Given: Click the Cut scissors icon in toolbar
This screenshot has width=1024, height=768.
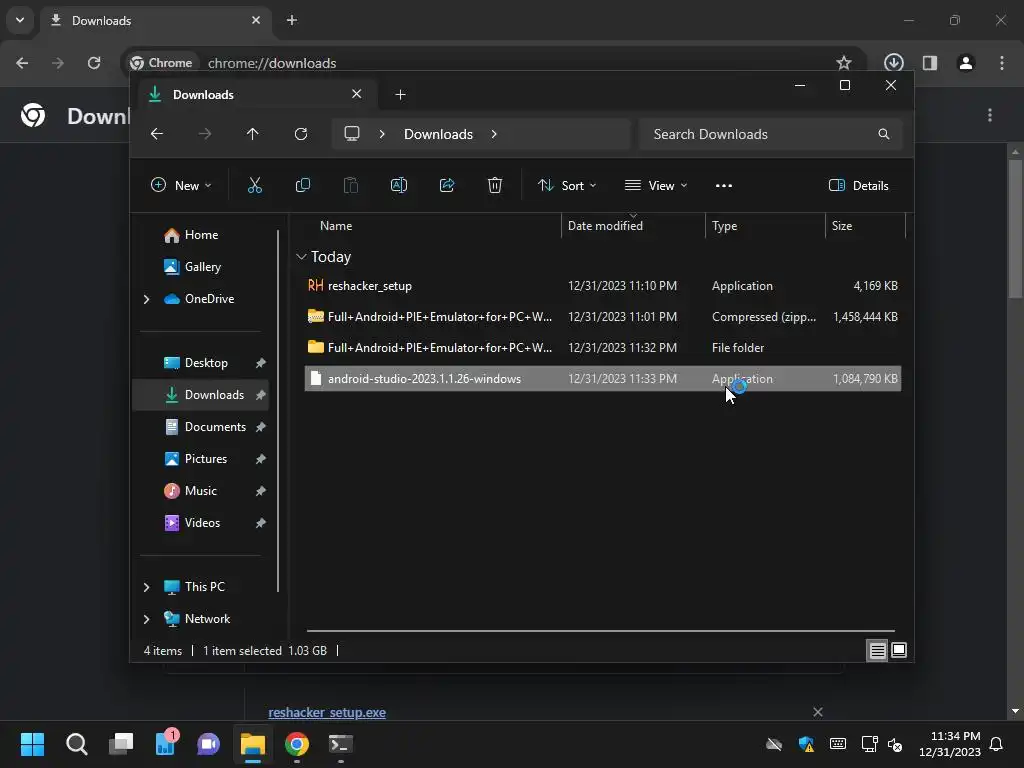Looking at the screenshot, I should coord(255,185).
